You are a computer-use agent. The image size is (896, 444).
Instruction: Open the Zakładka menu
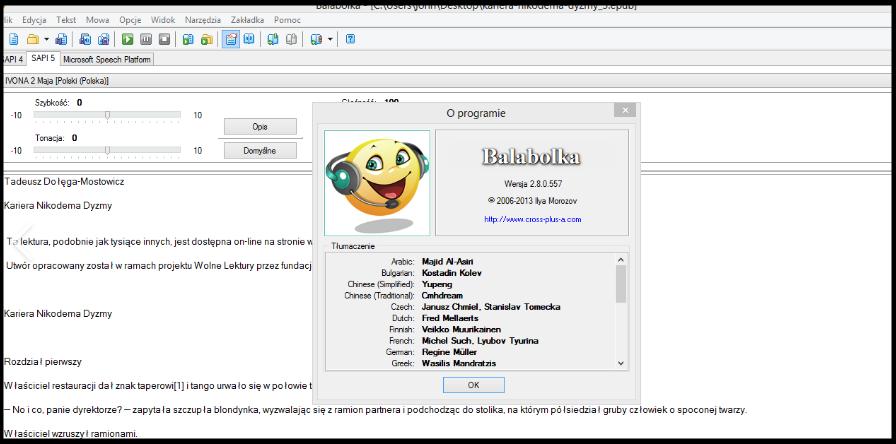pos(247,20)
